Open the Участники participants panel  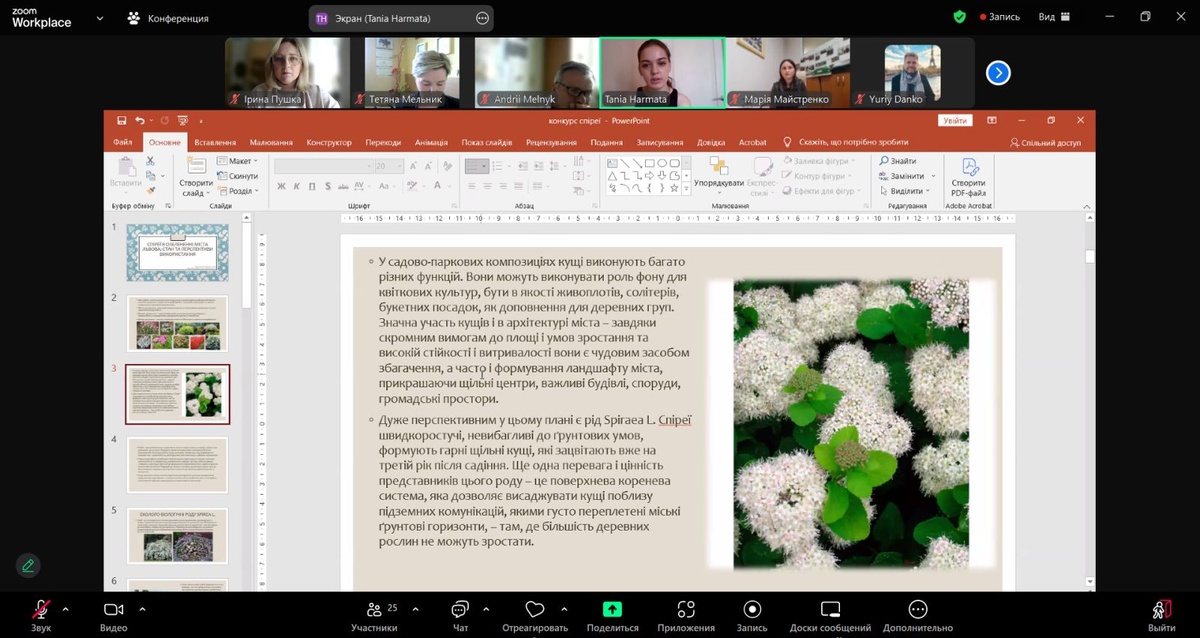pyautogui.click(x=374, y=614)
